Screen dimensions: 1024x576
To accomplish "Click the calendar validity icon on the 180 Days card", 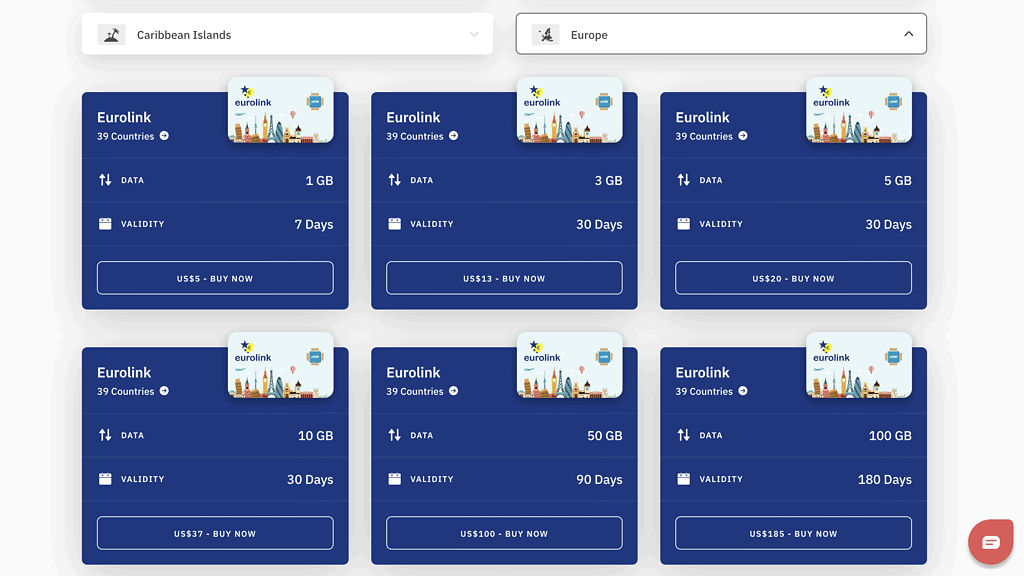I will [x=684, y=479].
